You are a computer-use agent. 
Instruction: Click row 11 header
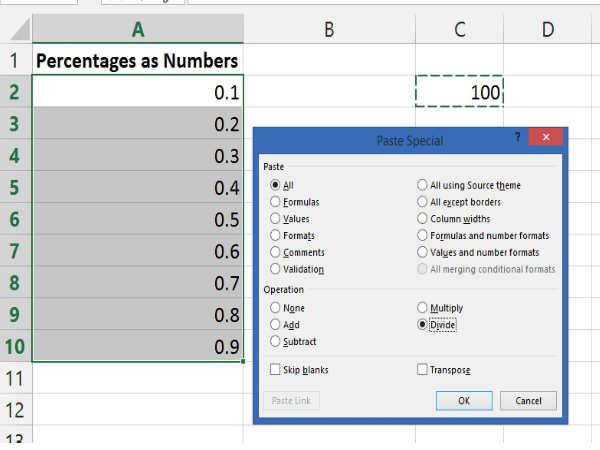point(15,378)
